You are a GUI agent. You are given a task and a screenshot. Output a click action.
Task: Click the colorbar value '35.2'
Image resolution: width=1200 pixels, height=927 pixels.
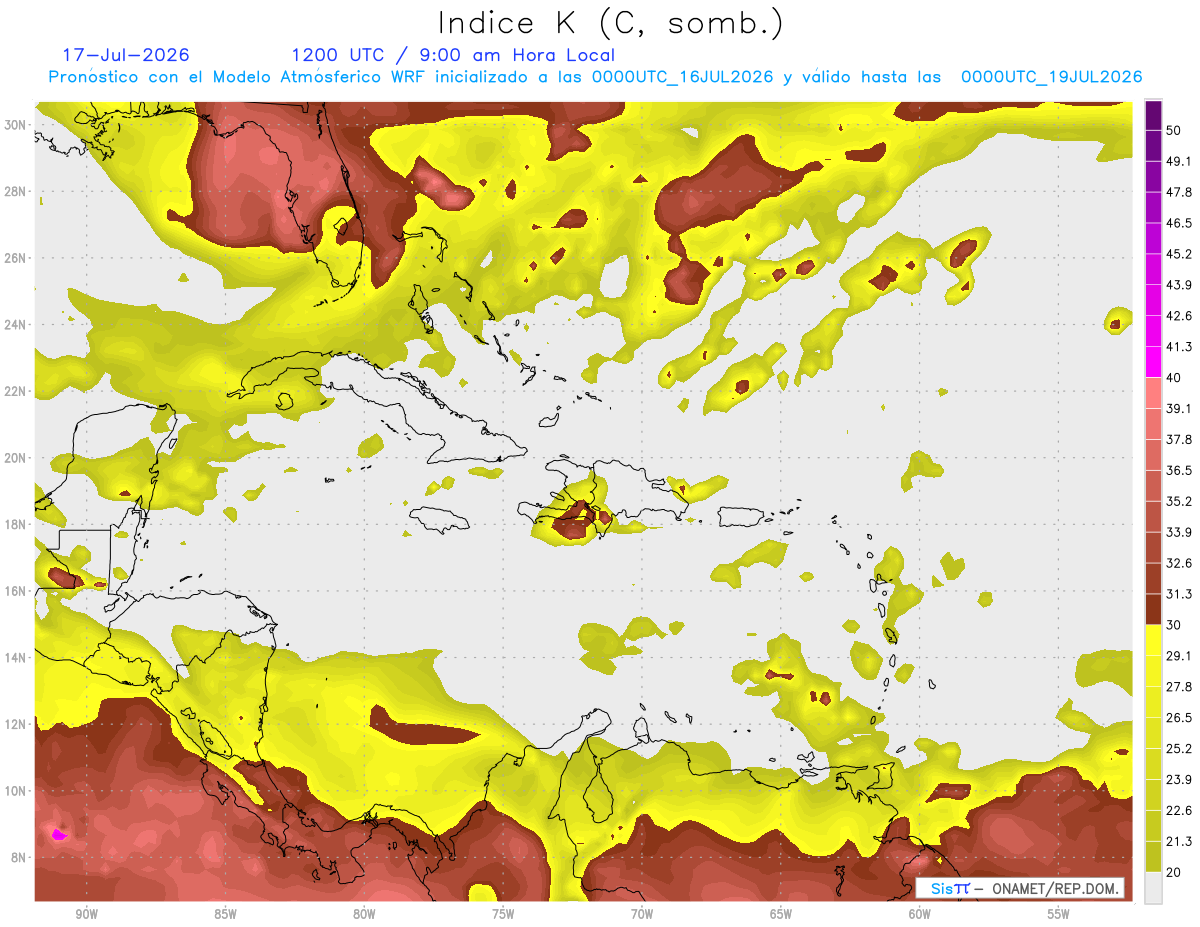click(1179, 501)
